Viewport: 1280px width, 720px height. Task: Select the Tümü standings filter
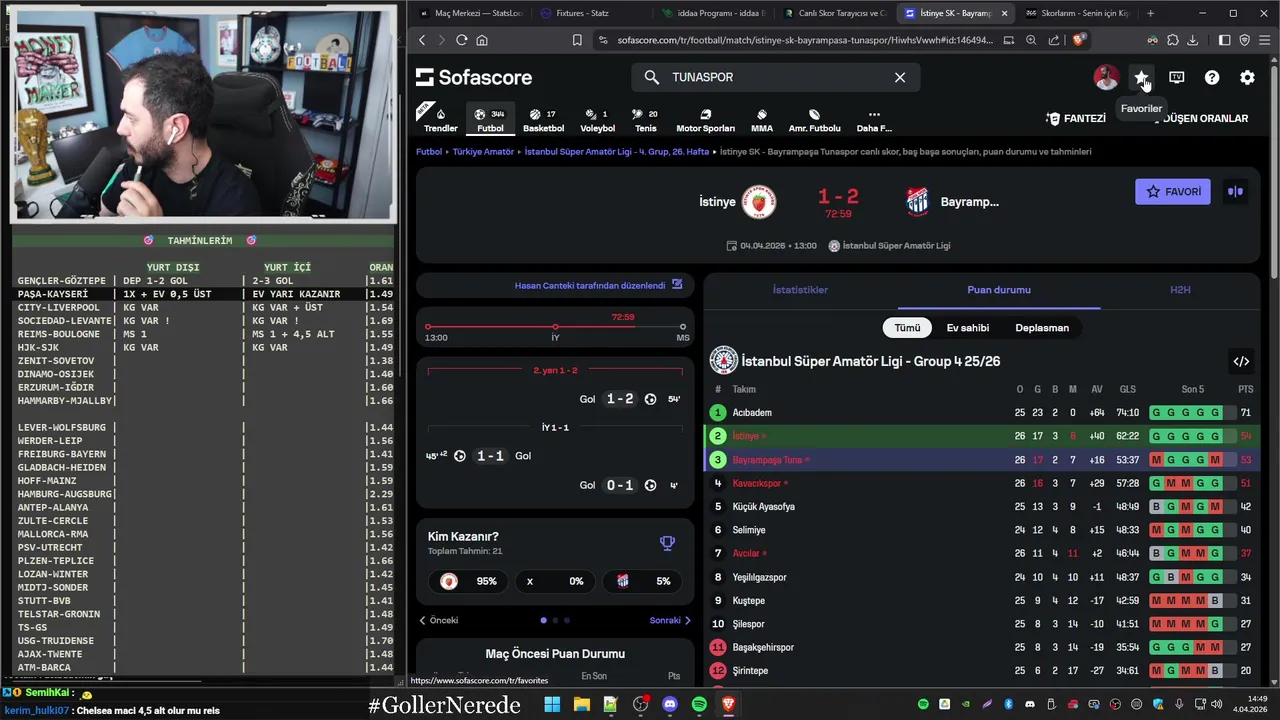(907, 328)
